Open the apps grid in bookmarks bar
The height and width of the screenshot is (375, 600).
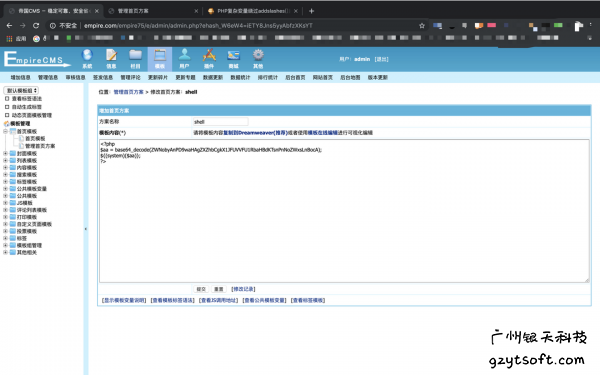point(10,38)
